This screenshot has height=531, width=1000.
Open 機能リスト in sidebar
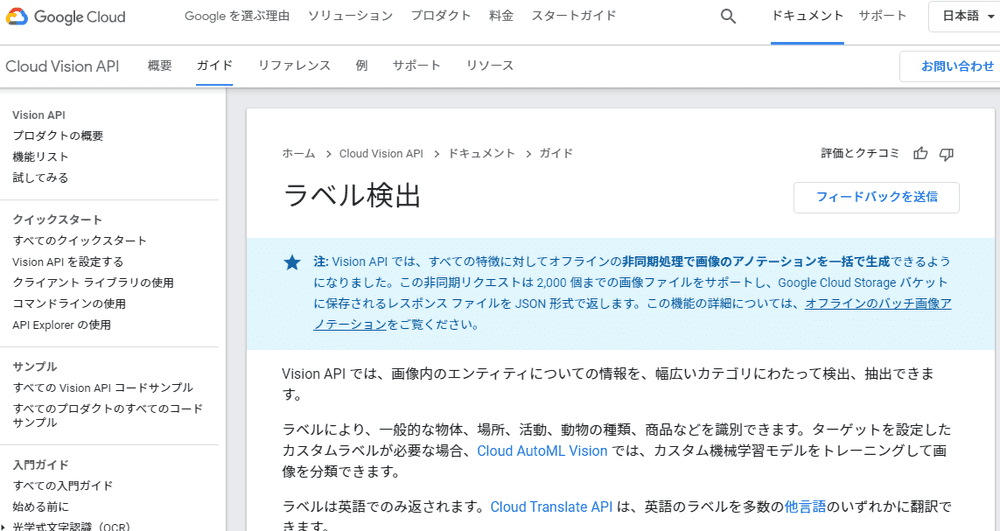[x=40, y=157]
